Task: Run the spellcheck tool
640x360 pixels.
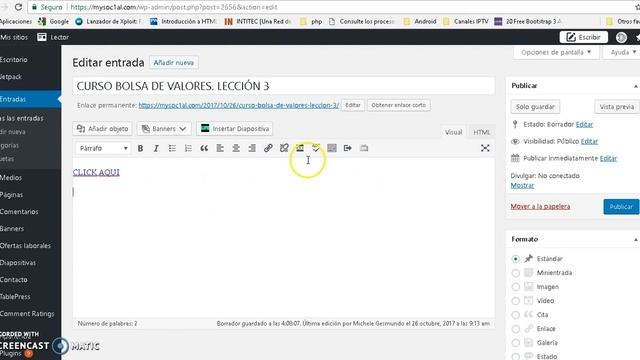Action: 316,148
